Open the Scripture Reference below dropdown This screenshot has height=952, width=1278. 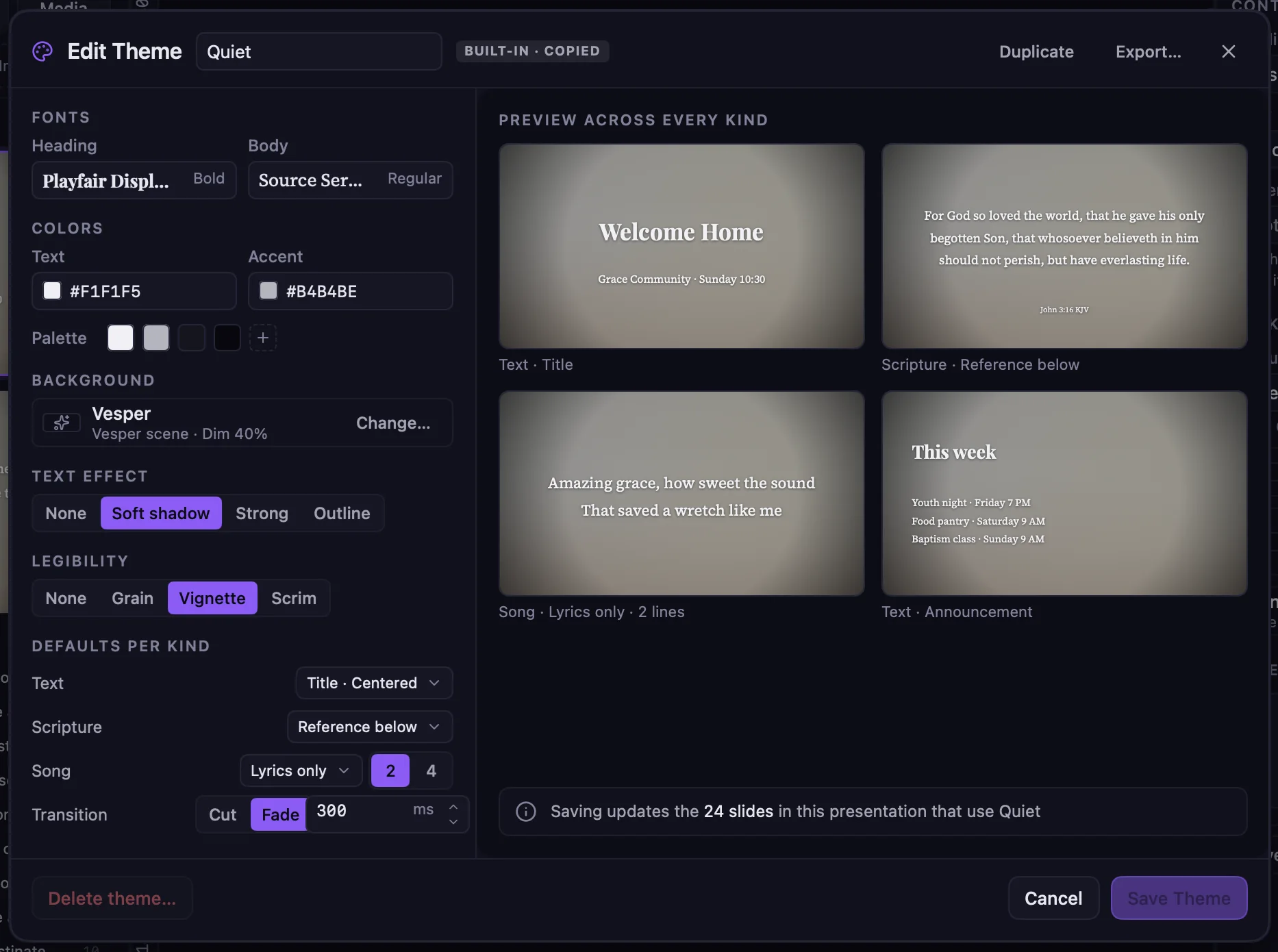tap(370, 727)
